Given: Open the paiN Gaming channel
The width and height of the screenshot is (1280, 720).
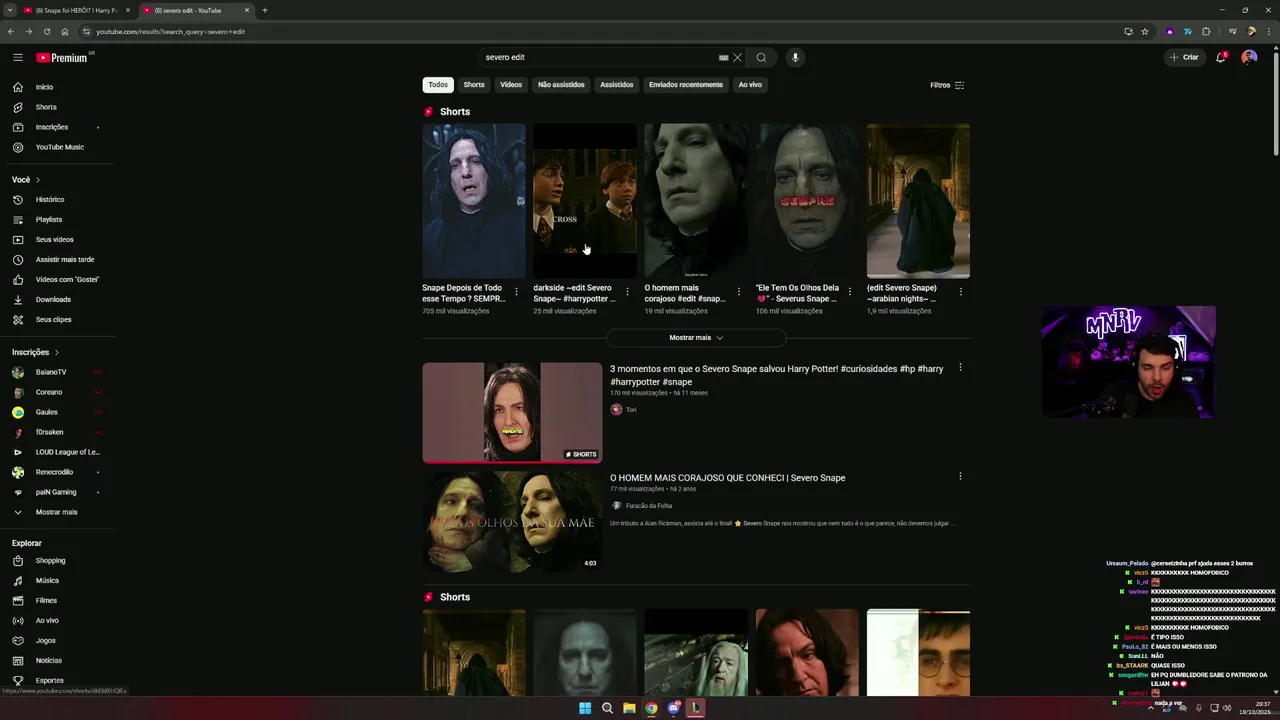Looking at the screenshot, I should pyautogui.click(x=58, y=492).
